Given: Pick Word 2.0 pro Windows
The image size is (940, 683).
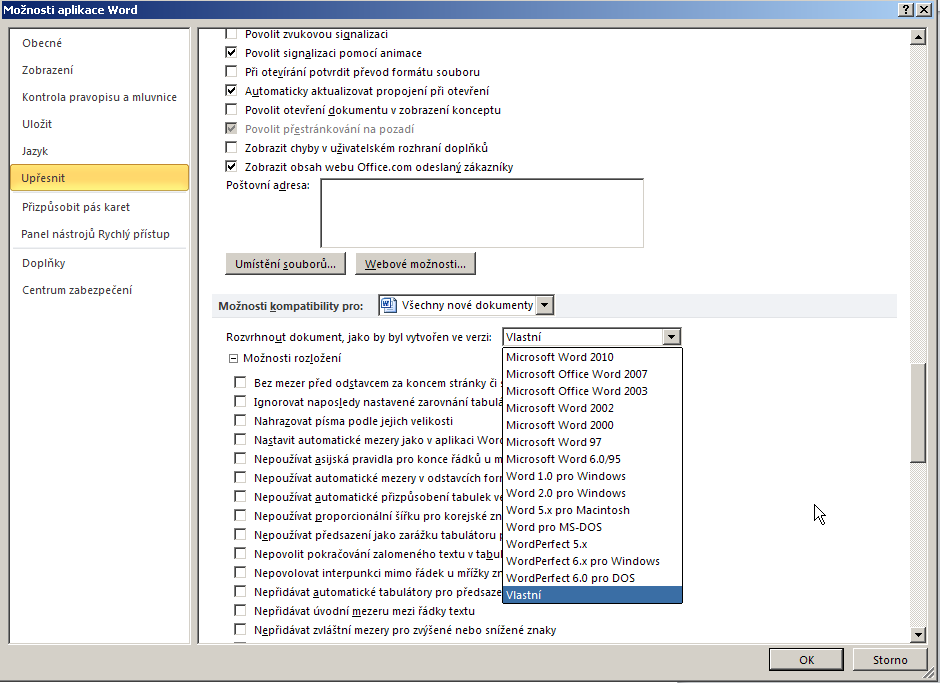Looking at the screenshot, I should 592,493.
